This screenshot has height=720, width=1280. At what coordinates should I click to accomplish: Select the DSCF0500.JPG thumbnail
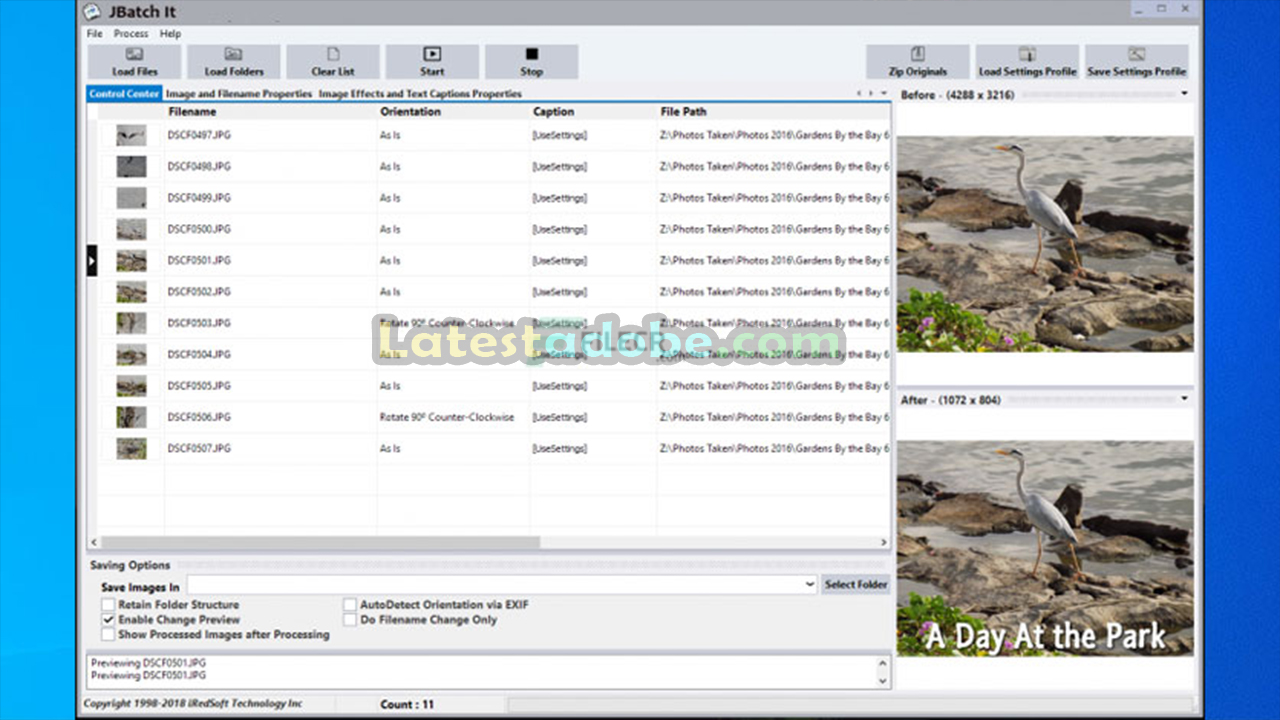pos(131,229)
